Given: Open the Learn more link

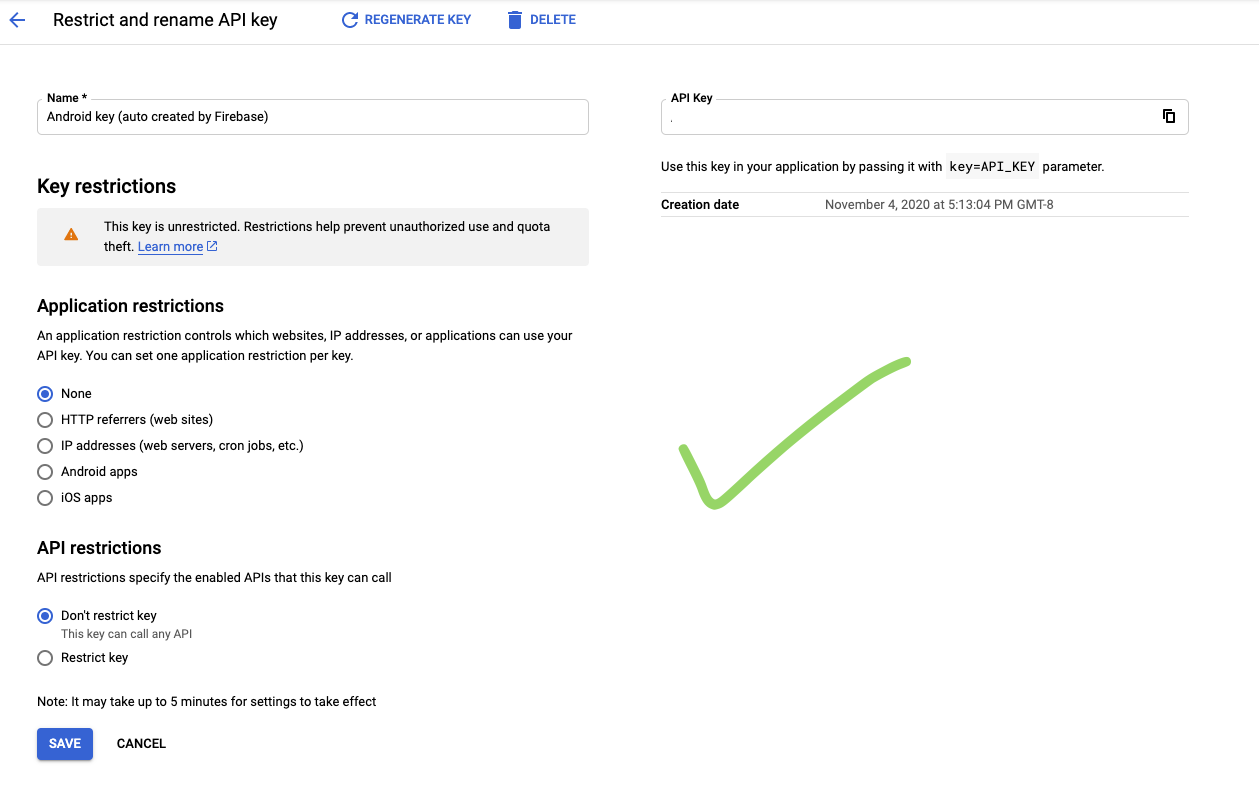Looking at the screenshot, I should click(170, 247).
